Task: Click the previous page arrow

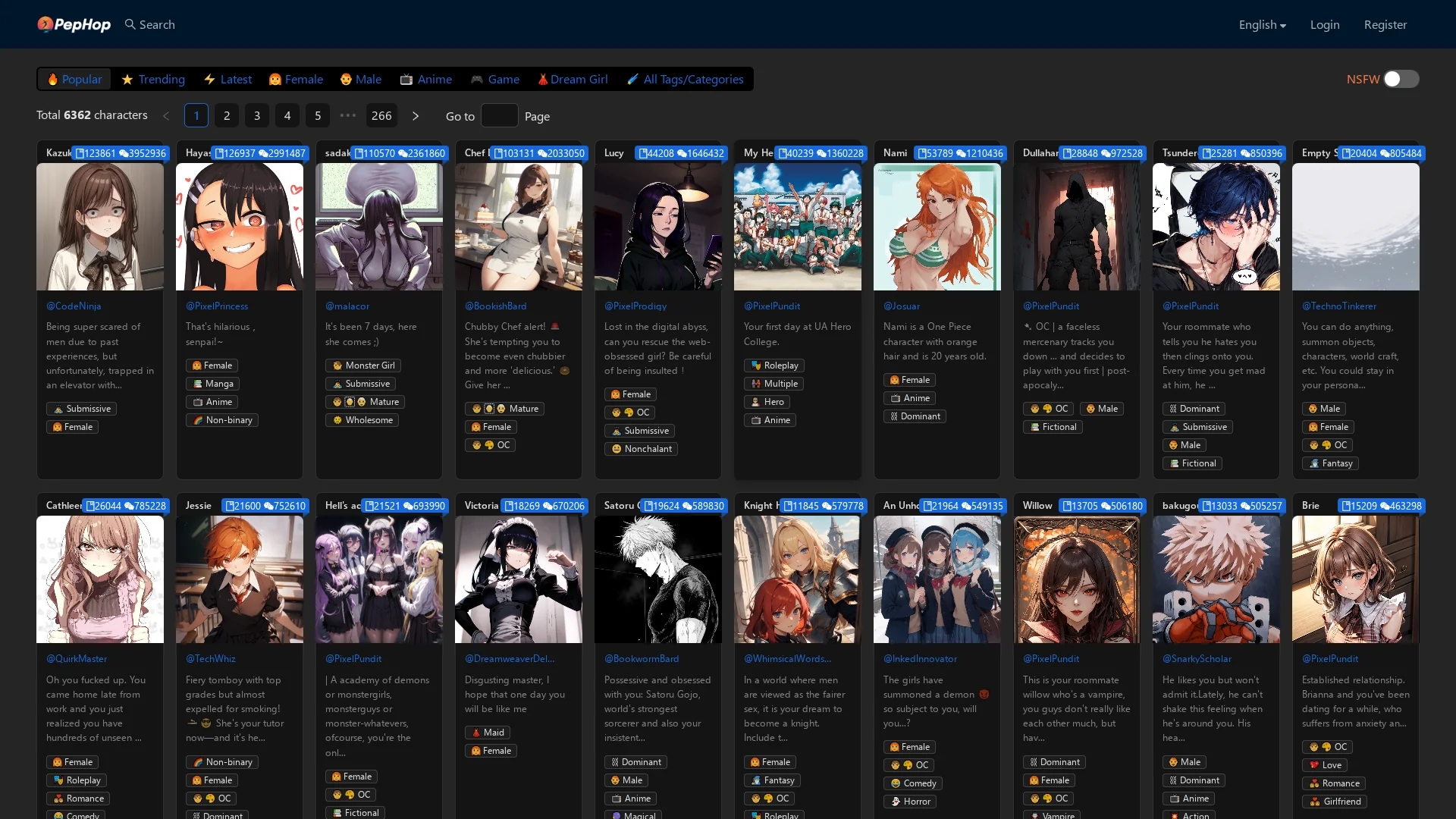Action: 166,115
